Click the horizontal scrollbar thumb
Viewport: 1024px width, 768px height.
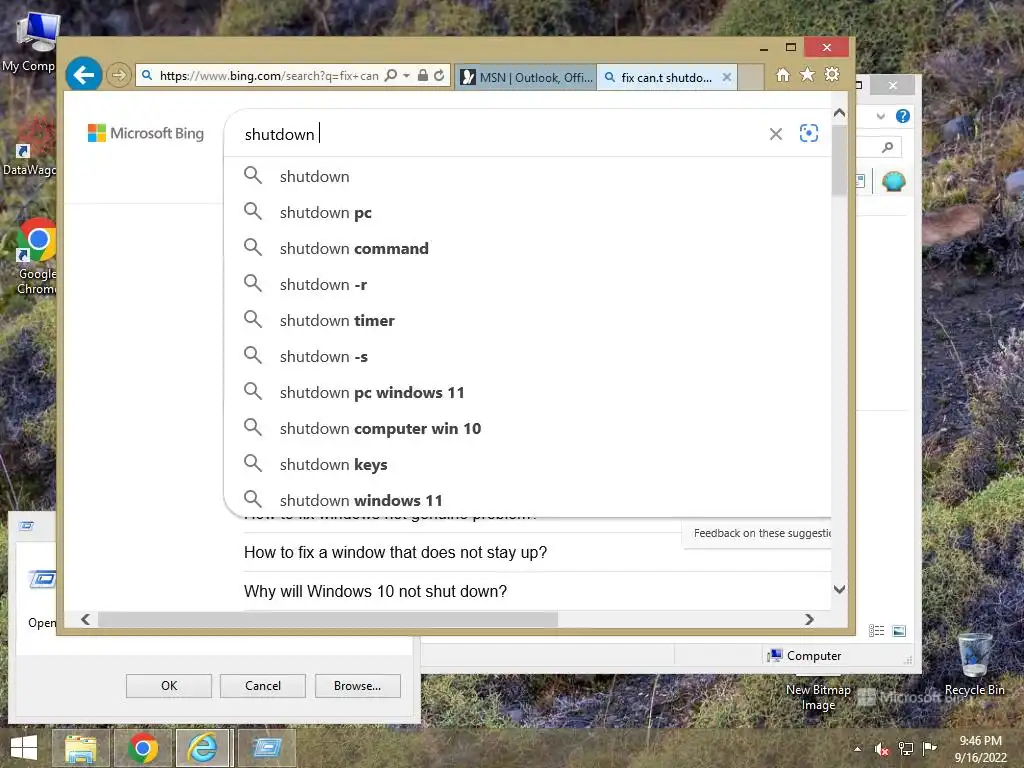328,619
